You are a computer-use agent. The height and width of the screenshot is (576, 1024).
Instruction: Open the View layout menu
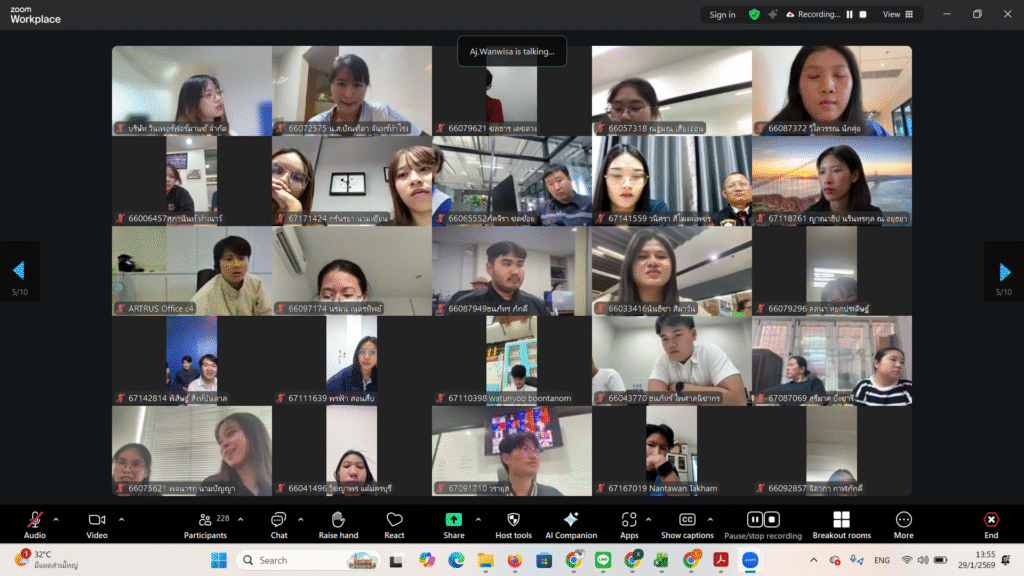pos(897,15)
